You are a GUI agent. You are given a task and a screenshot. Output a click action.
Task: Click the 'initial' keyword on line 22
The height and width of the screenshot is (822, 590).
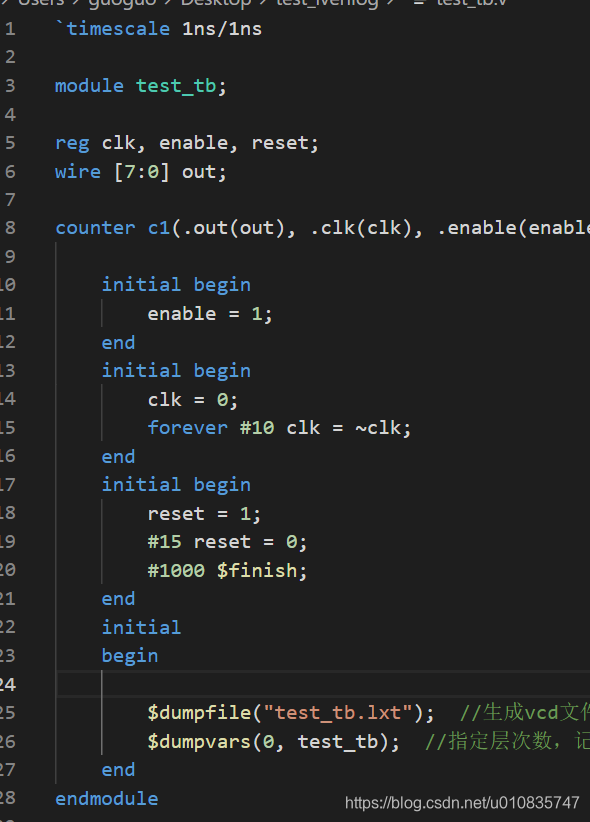tap(141, 627)
